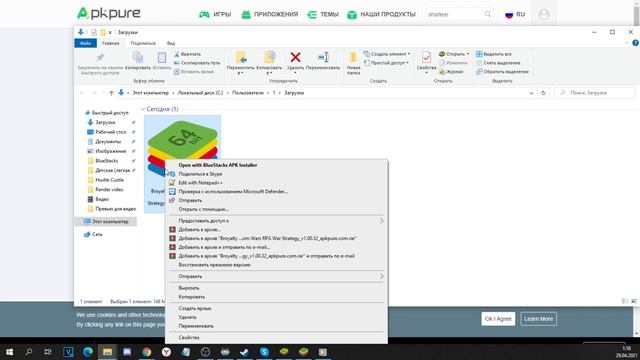Open address bar history dropdown arrow

[x=531, y=93]
